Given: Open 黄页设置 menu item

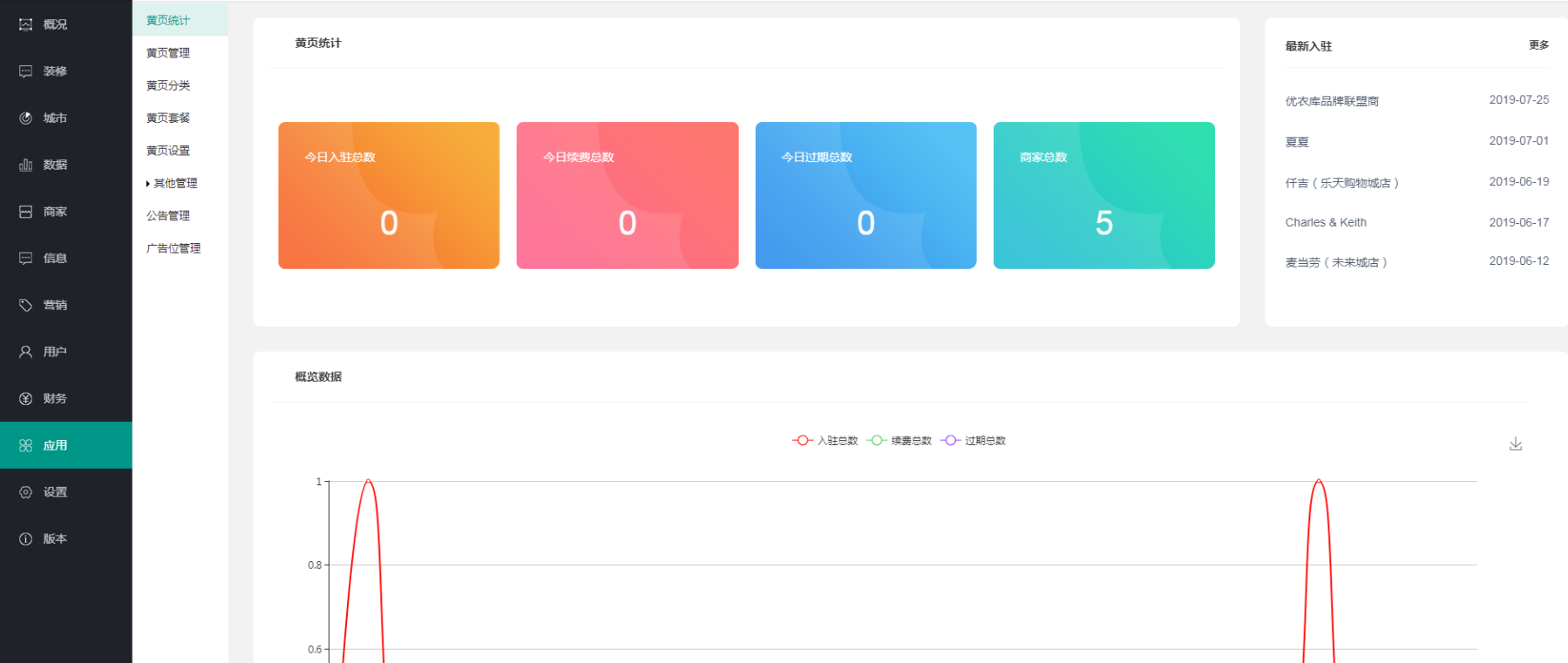Looking at the screenshot, I should [168, 151].
